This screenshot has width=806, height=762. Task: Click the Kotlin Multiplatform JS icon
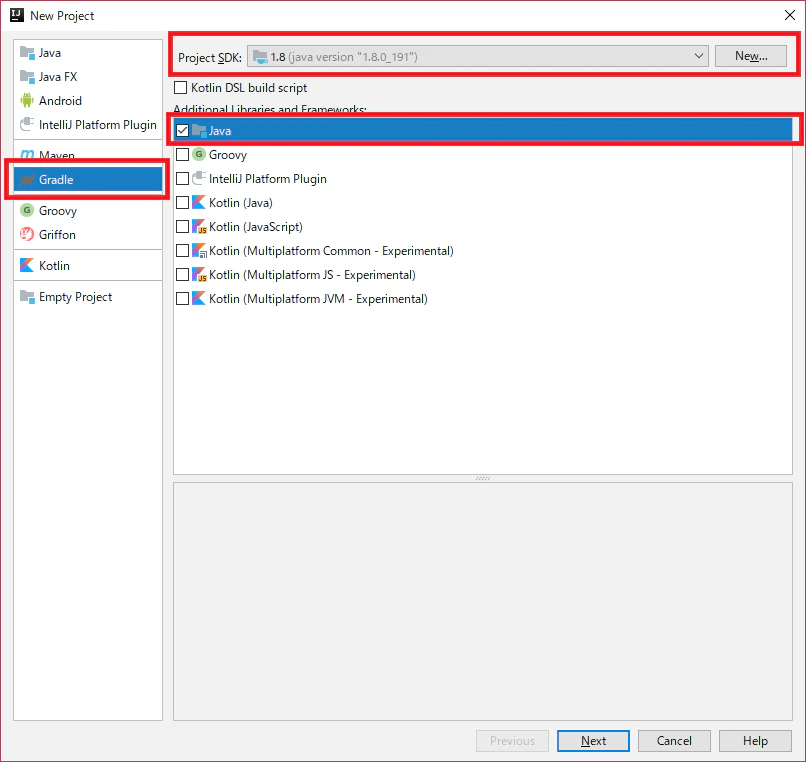tap(199, 275)
